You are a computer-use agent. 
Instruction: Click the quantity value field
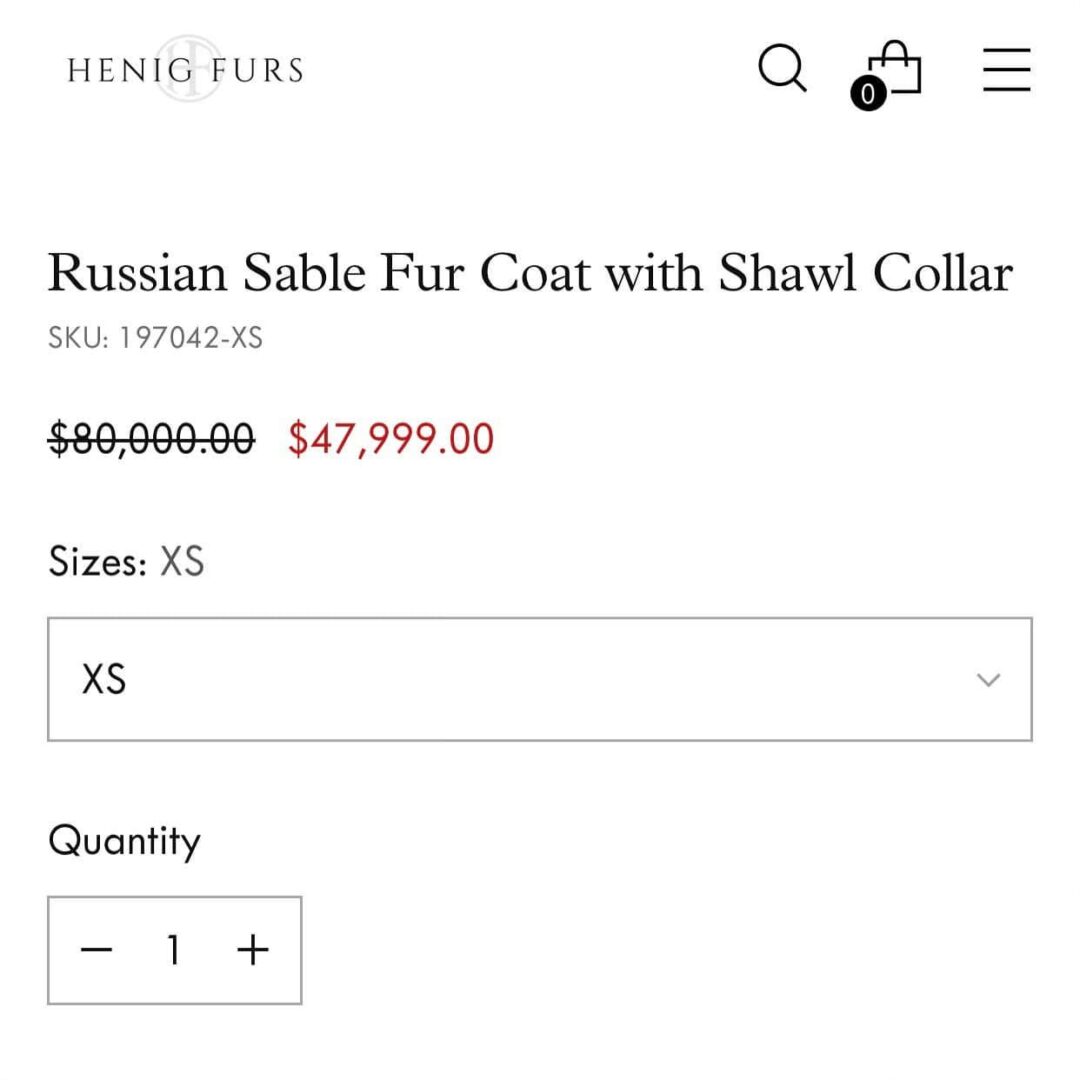click(174, 949)
